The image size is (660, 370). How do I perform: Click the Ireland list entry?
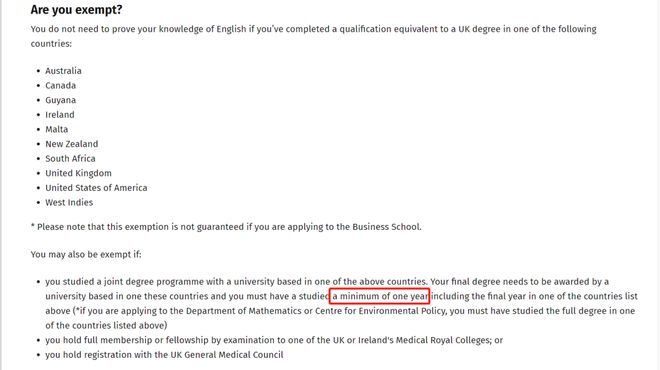(x=60, y=114)
